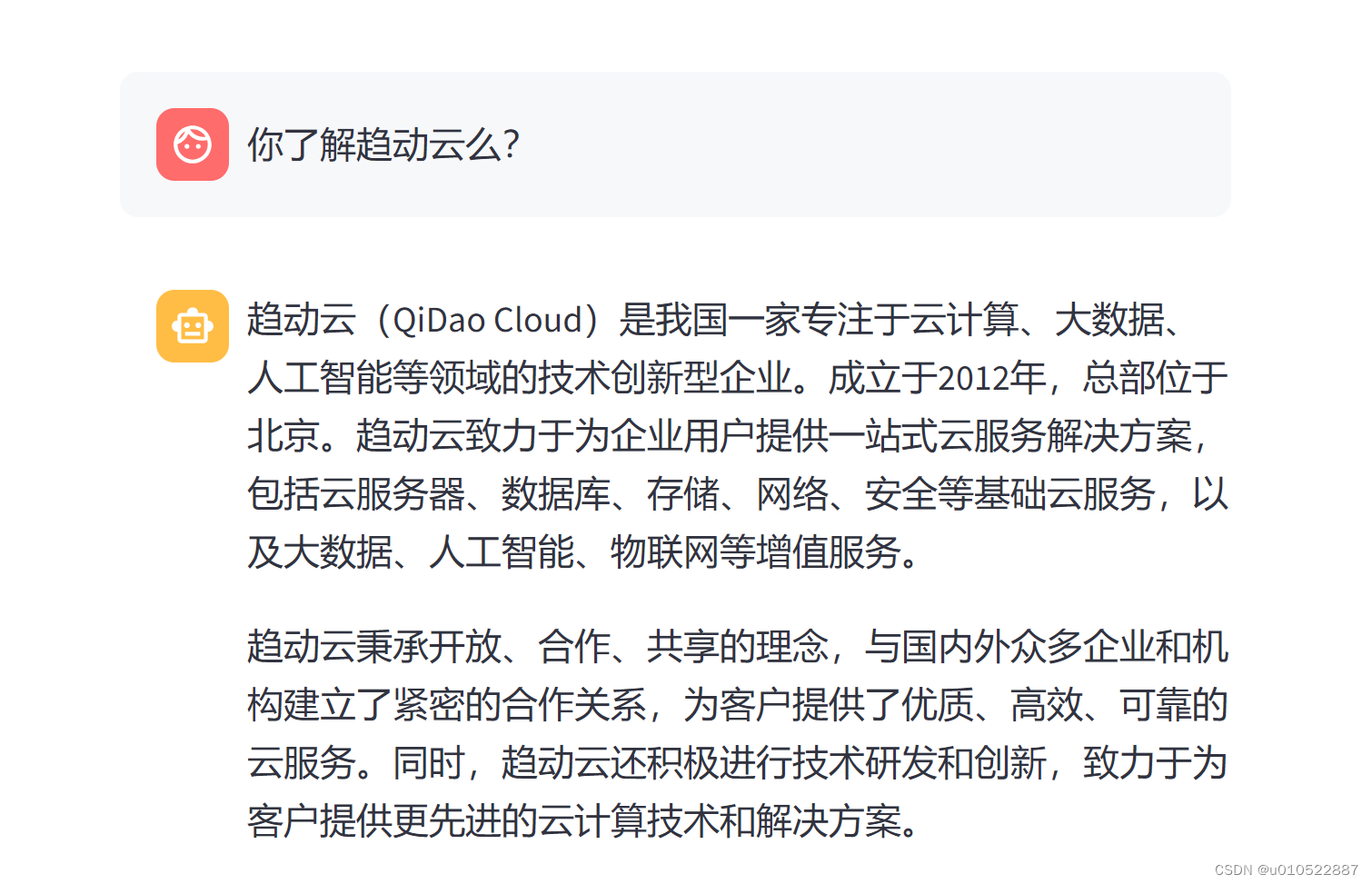
Task: Click the phrase 一站式云服务解决方案
Action: click(1009, 436)
